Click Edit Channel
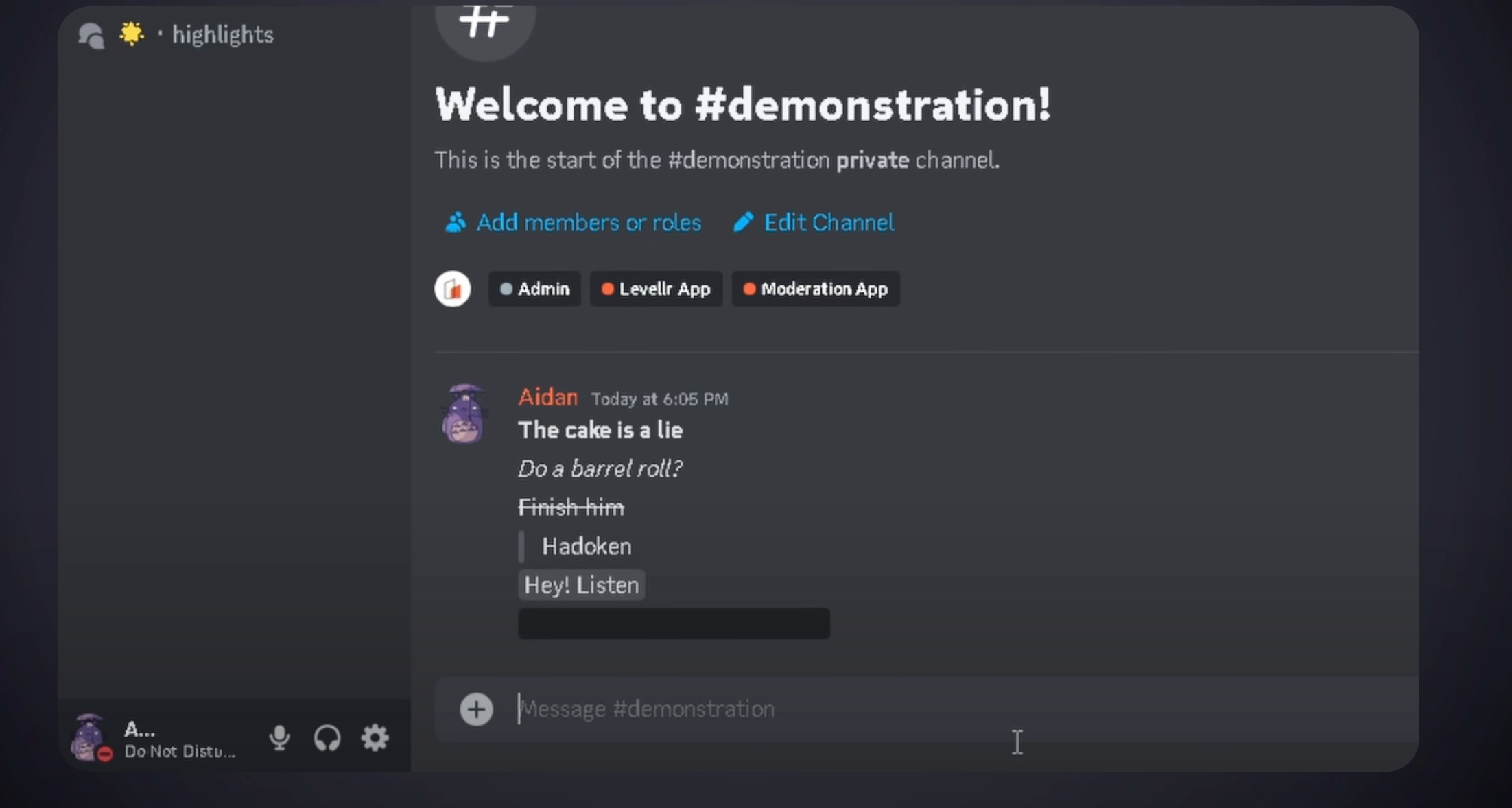This screenshot has width=1512, height=808. point(829,222)
